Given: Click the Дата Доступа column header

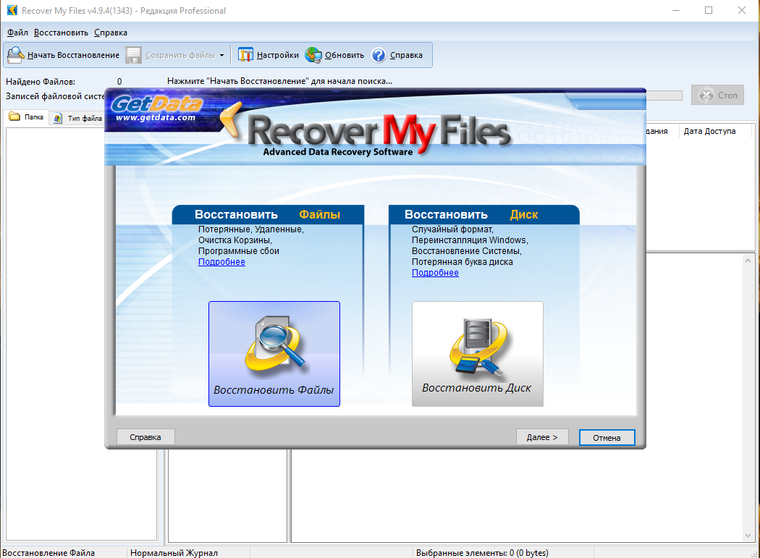Looking at the screenshot, I should 710,131.
